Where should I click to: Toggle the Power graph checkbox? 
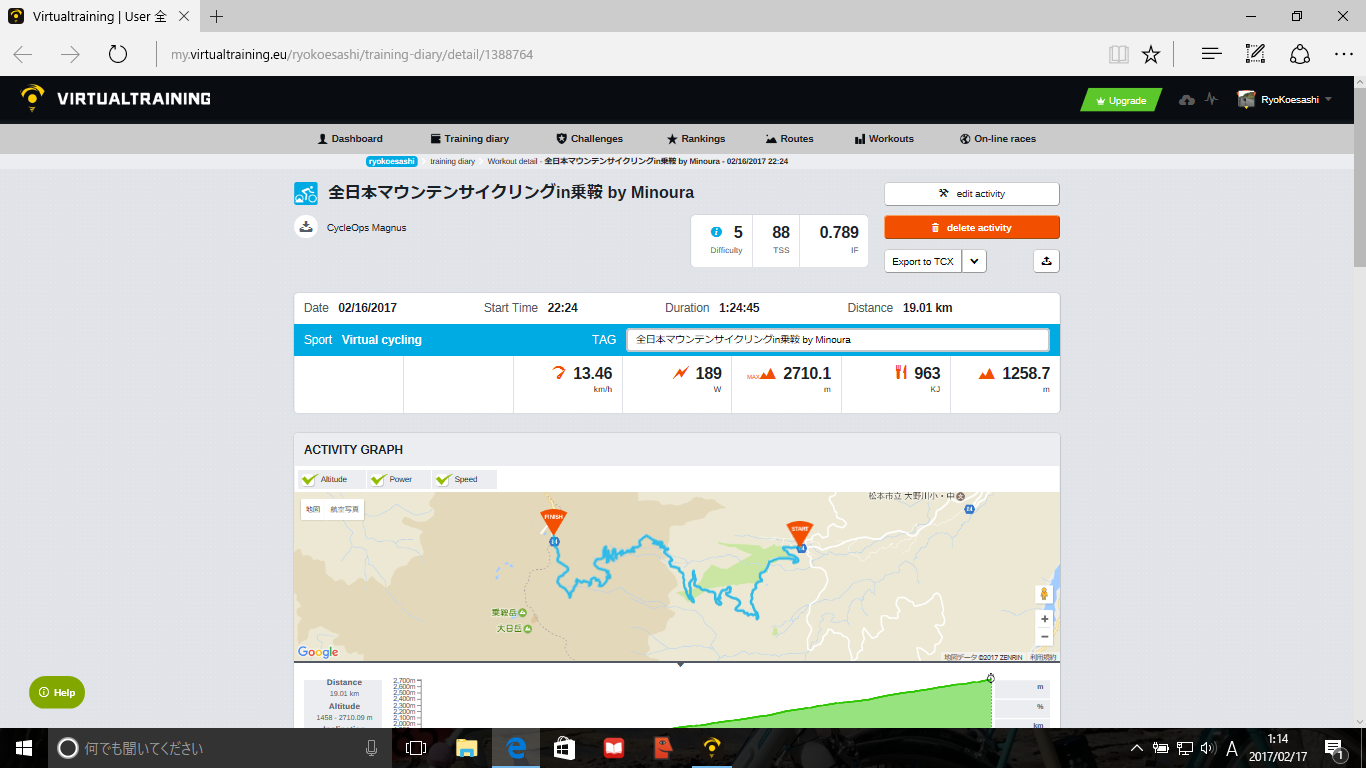click(x=378, y=479)
